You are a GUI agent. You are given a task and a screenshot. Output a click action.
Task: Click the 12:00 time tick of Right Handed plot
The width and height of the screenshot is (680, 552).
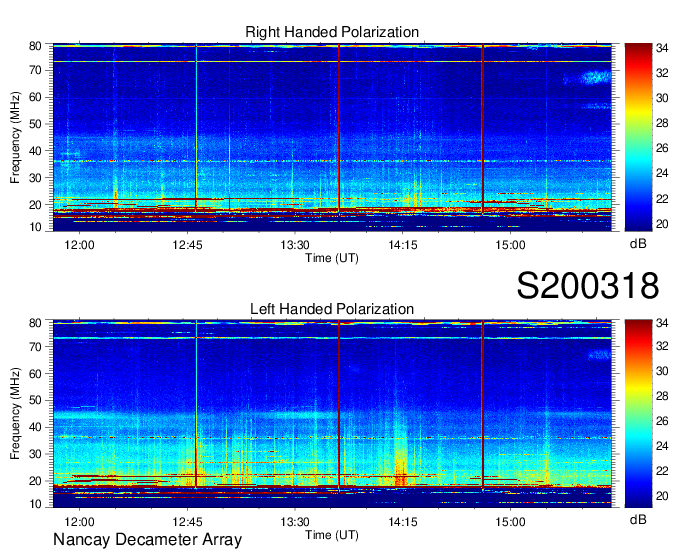click(x=79, y=245)
